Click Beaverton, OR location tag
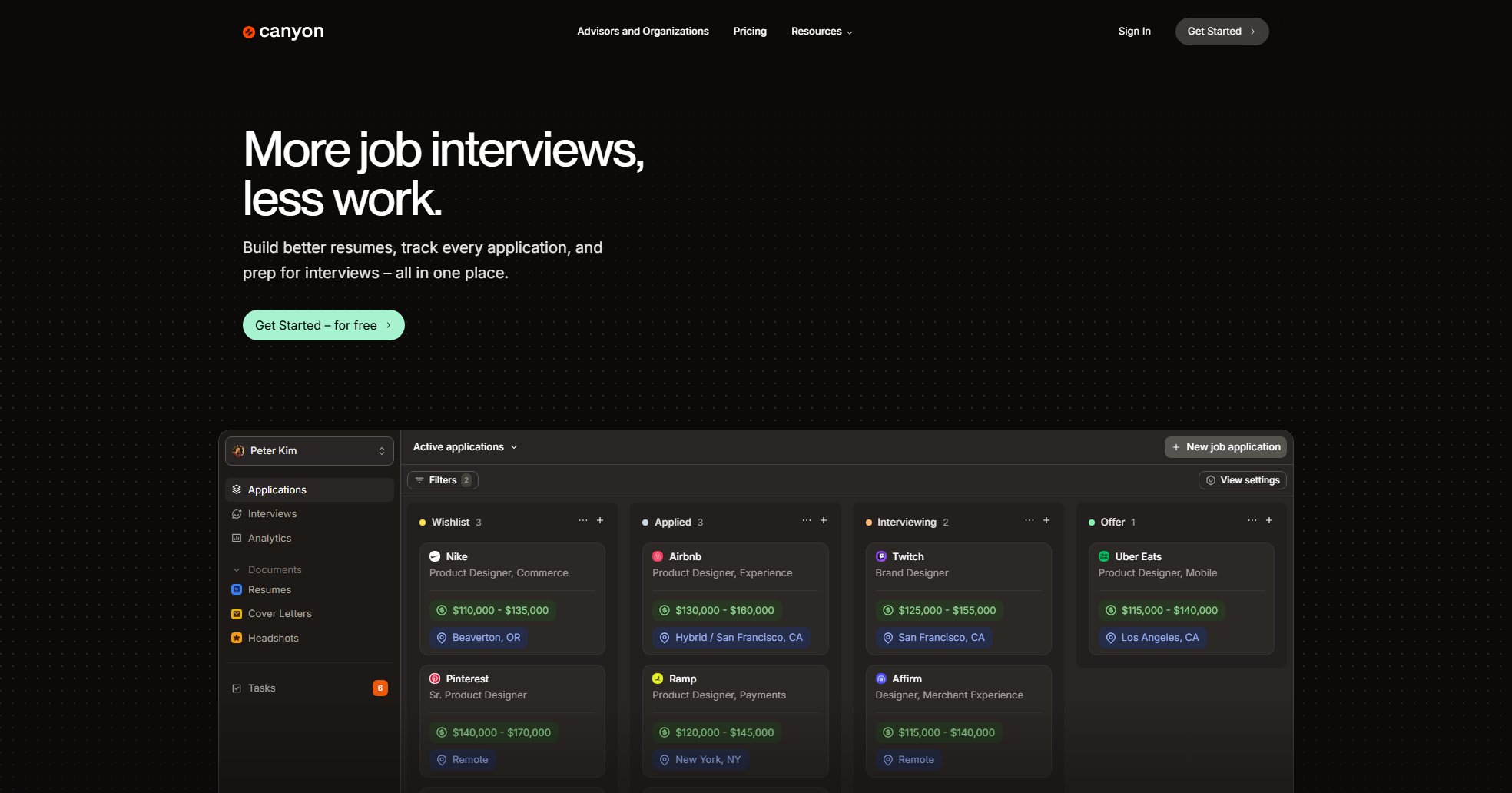This screenshot has height=793, width=1512. coord(479,638)
